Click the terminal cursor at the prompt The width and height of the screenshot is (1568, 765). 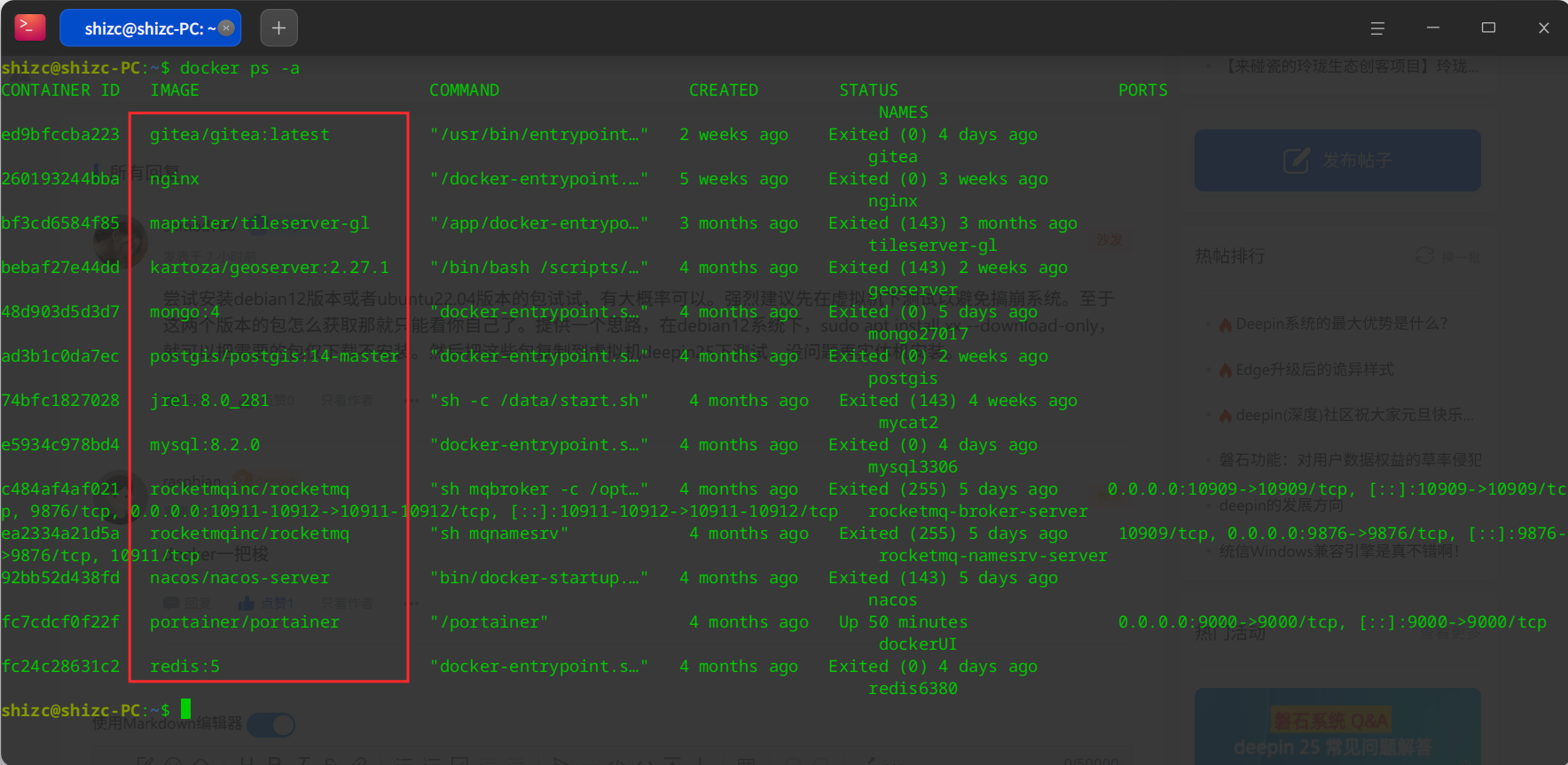(185, 709)
